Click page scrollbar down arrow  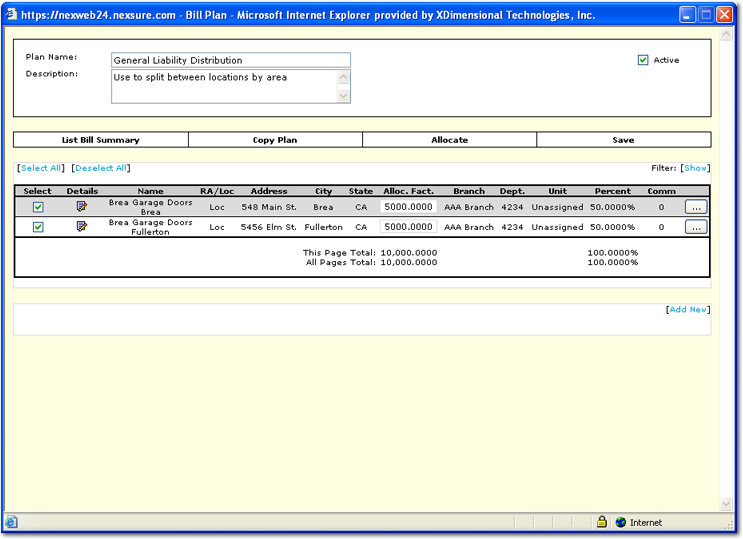[x=726, y=504]
